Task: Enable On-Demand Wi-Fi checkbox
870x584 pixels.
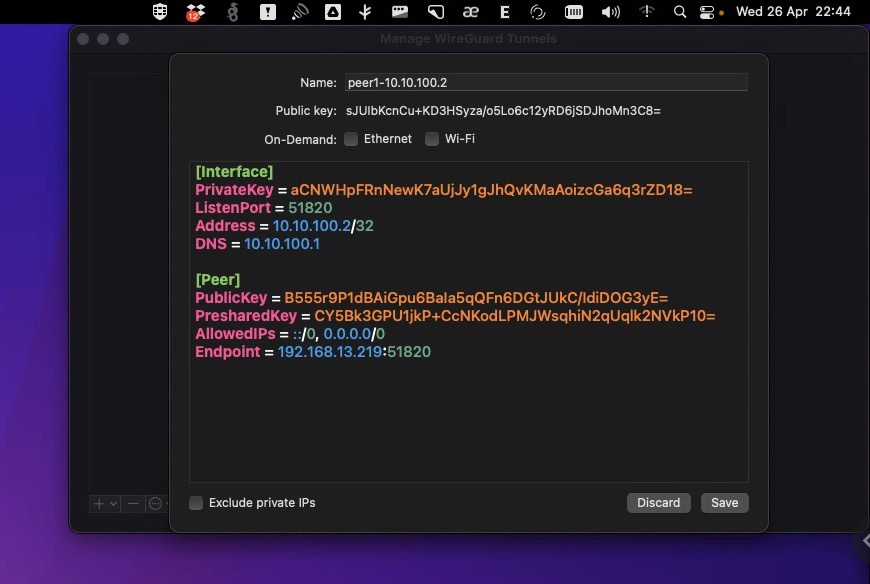Action: coord(432,139)
